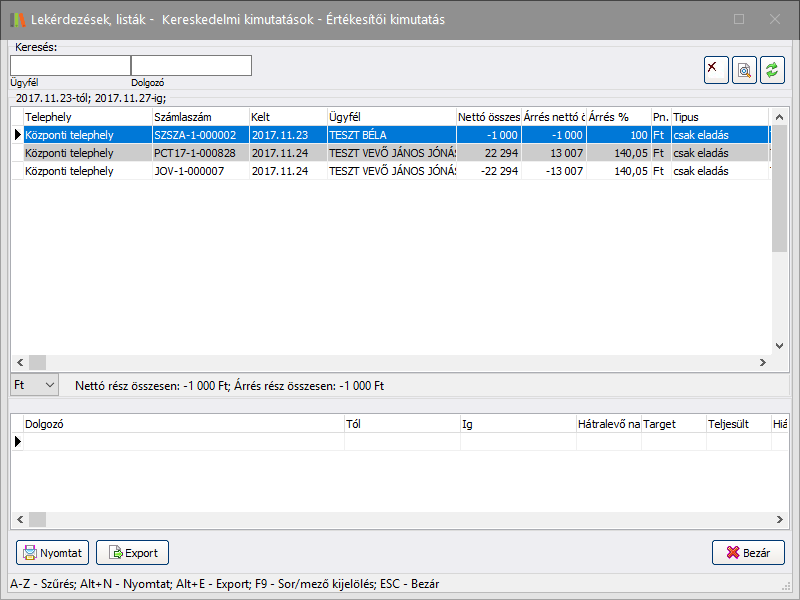Click the Árrés % column header
800x600 pixels.
point(616,117)
